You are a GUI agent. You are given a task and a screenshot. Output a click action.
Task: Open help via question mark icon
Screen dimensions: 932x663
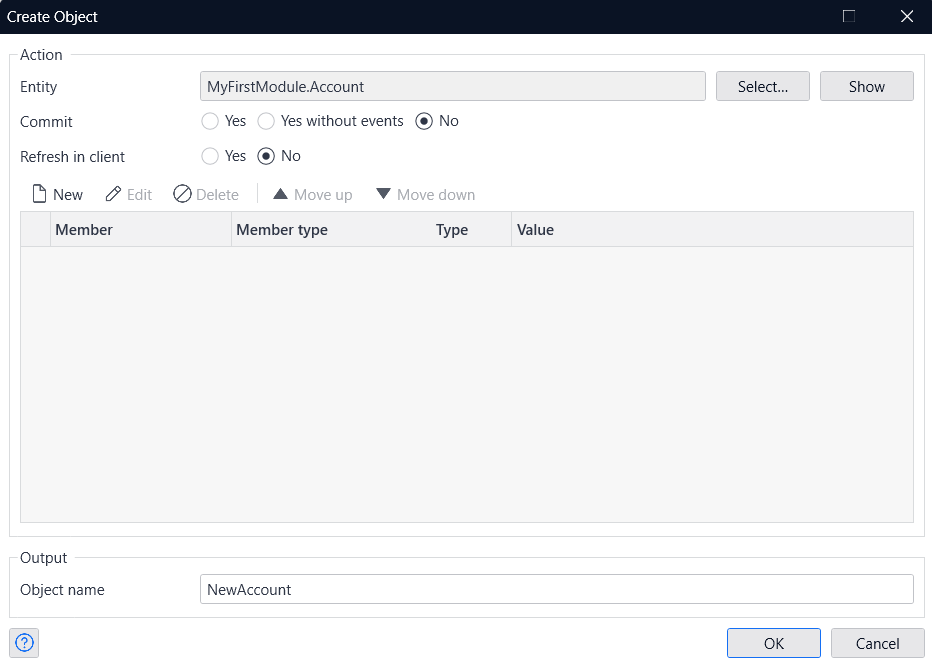(x=25, y=643)
